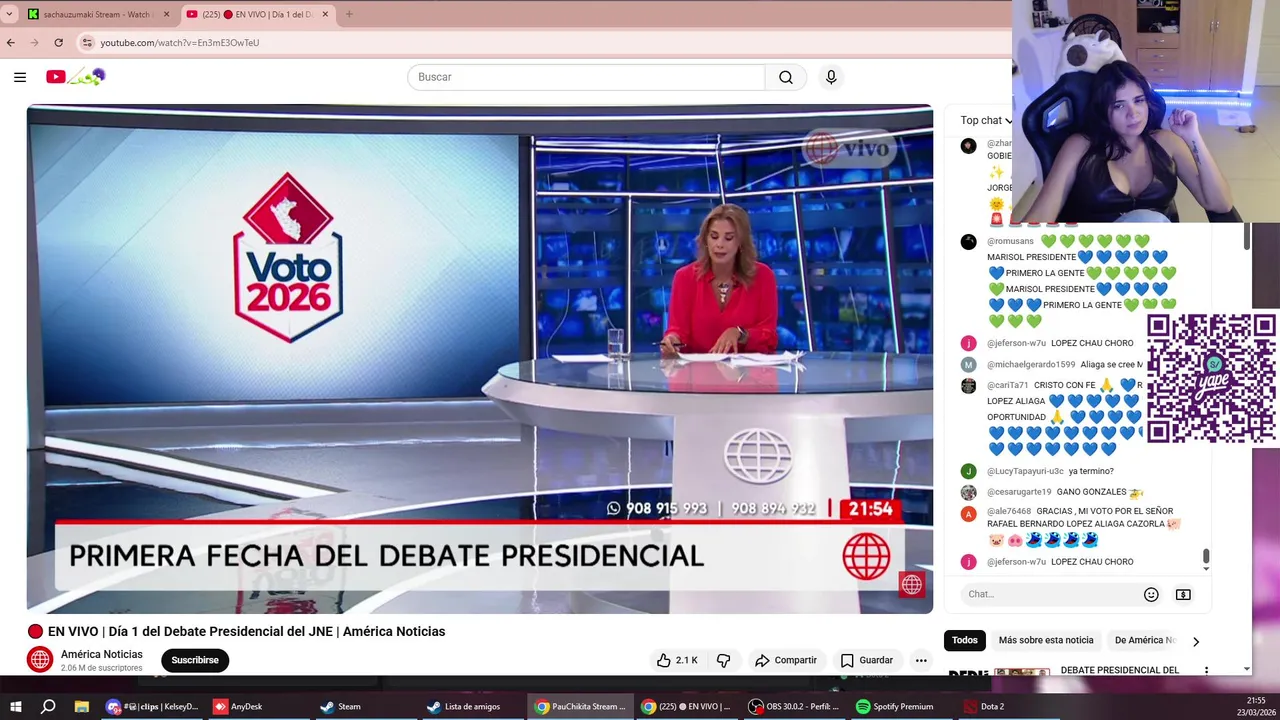Expand the Top chat dropdown
Viewport: 1280px width, 720px height.
pyautogui.click(x=986, y=120)
